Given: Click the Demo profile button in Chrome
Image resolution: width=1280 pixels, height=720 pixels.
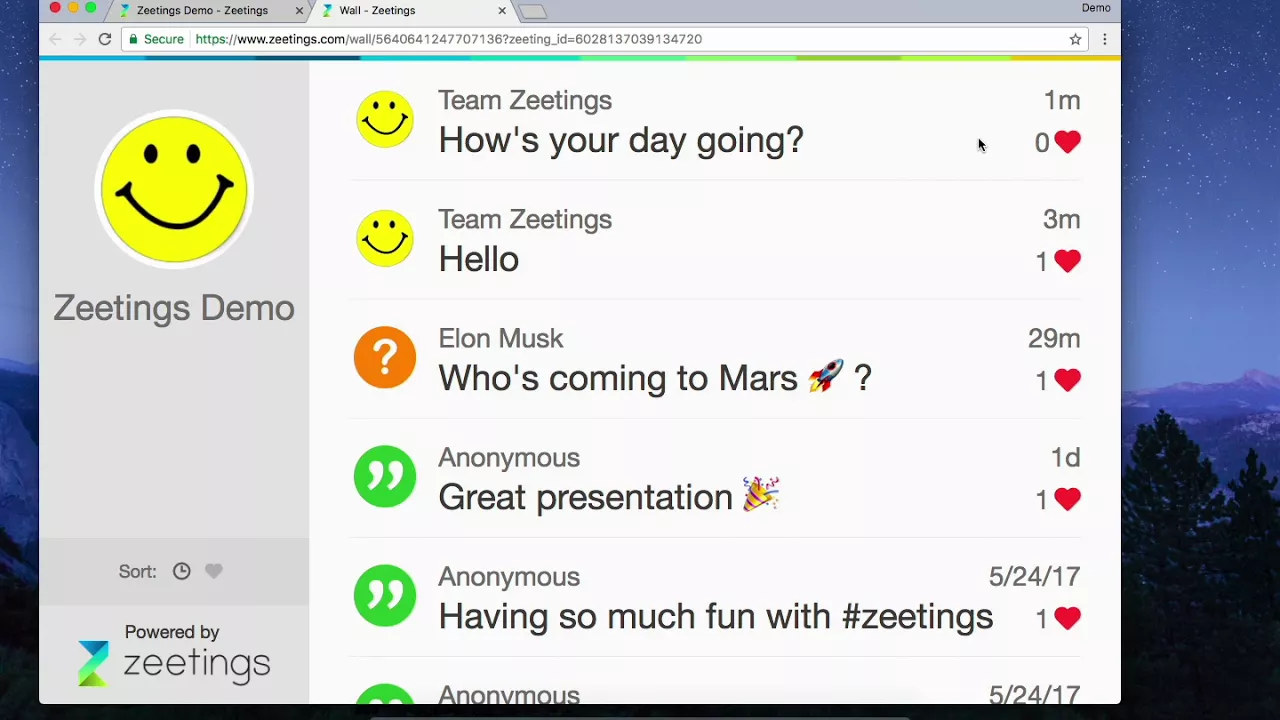Looking at the screenshot, I should coord(1096,8).
